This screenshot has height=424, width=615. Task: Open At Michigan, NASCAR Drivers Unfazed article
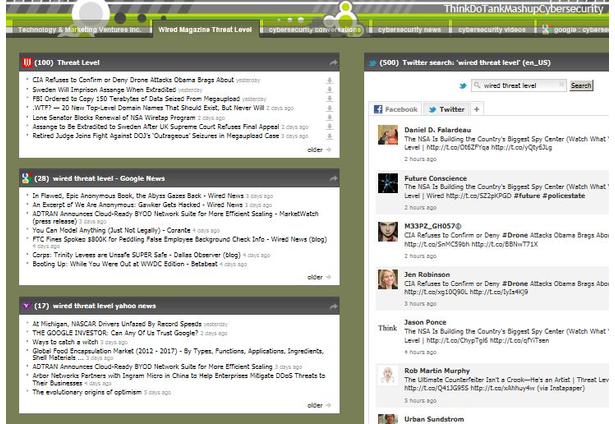pos(116,324)
